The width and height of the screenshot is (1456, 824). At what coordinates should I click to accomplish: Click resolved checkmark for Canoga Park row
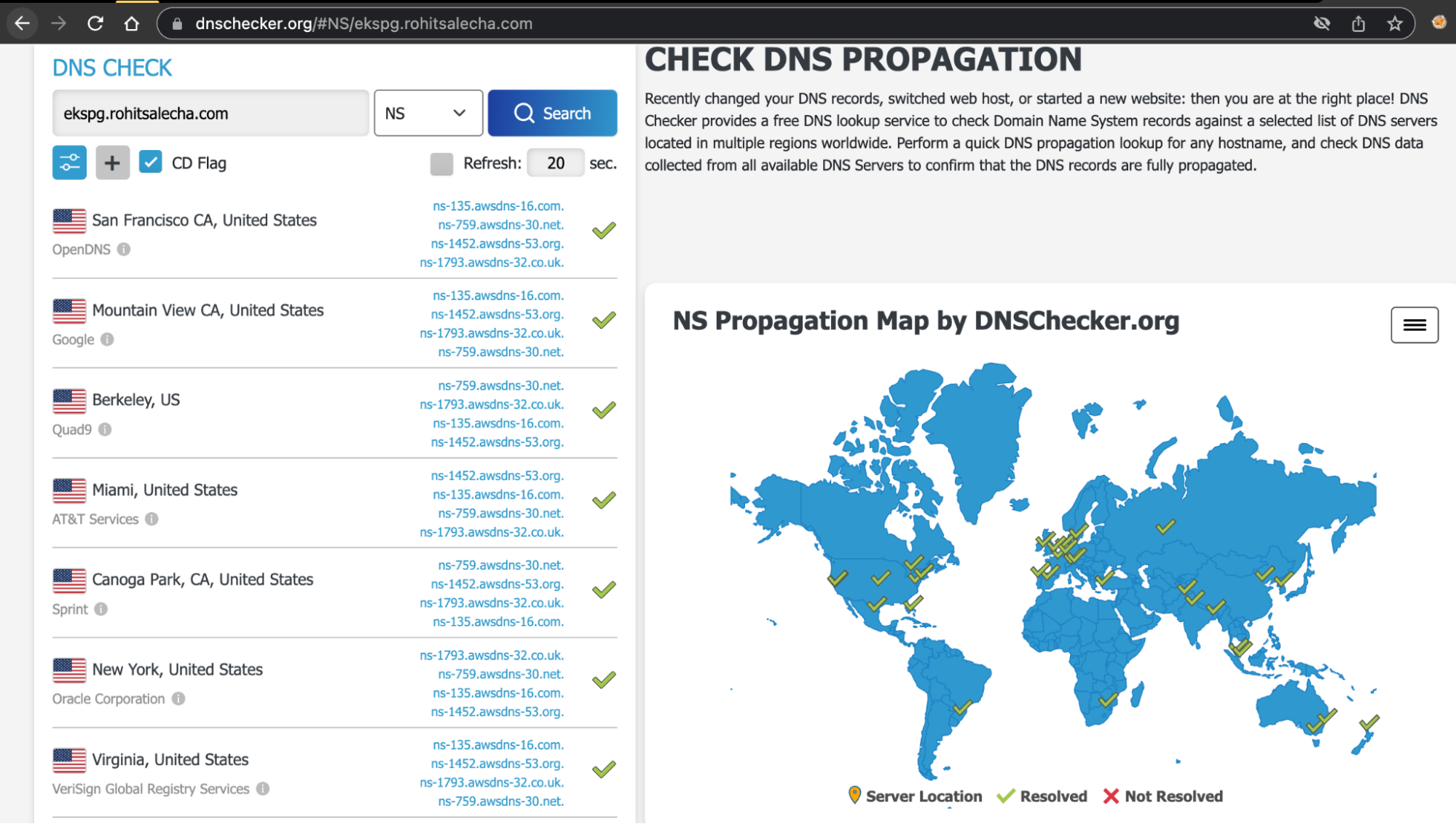tap(604, 590)
